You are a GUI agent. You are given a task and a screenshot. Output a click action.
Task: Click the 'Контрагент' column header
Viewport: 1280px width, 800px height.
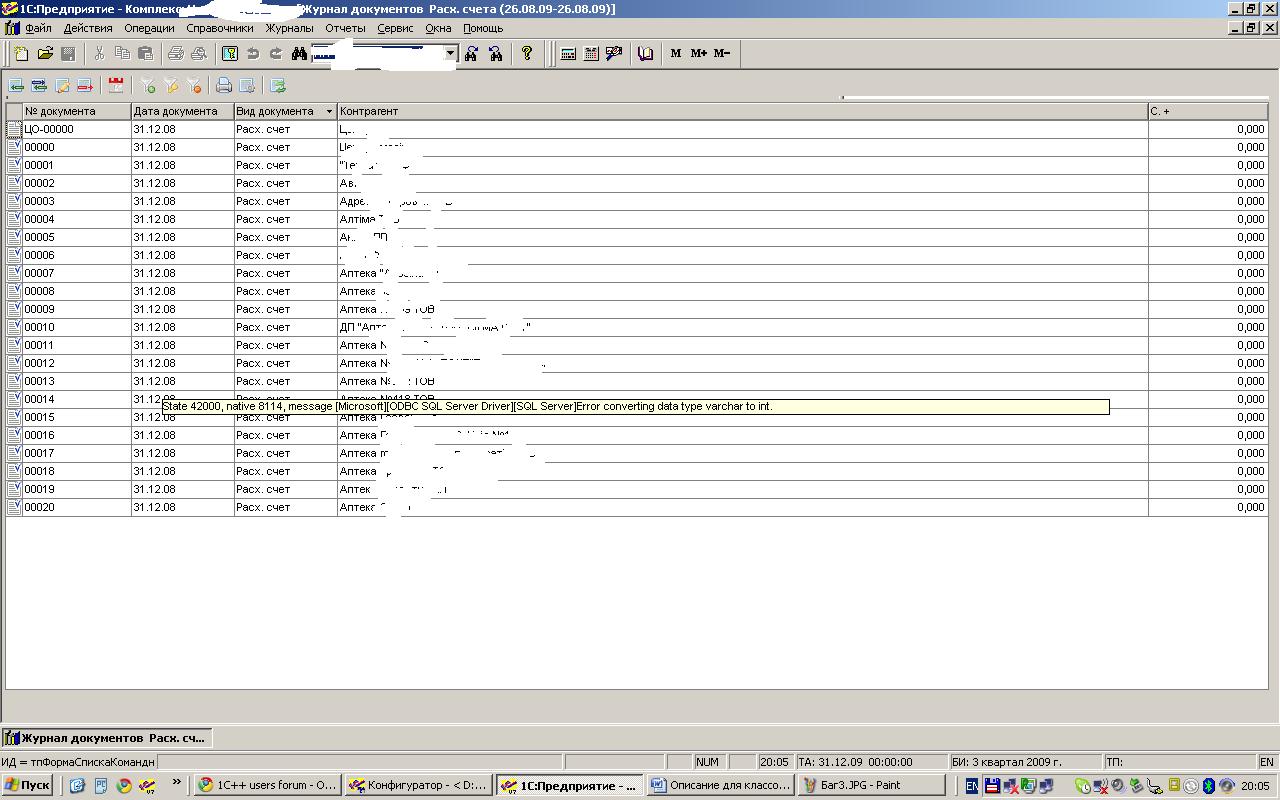point(740,111)
